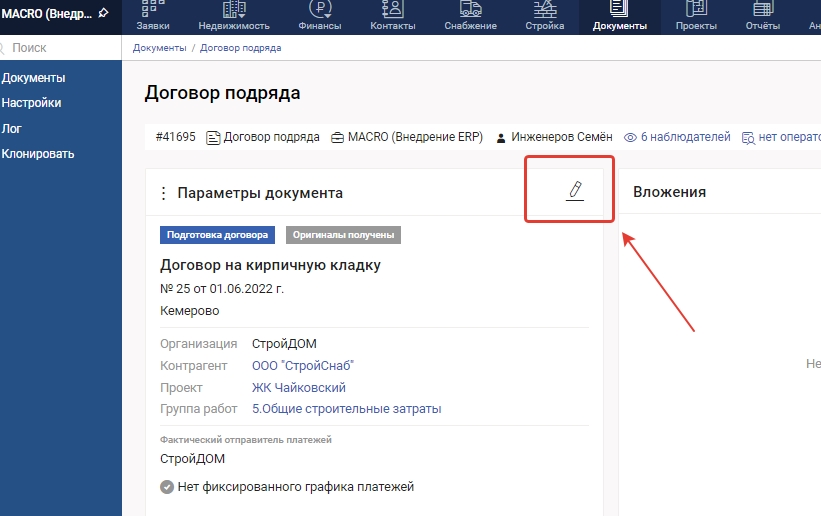821x516 pixels.
Task: Select Клонировать in the left sidebar
Action: (38, 154)
